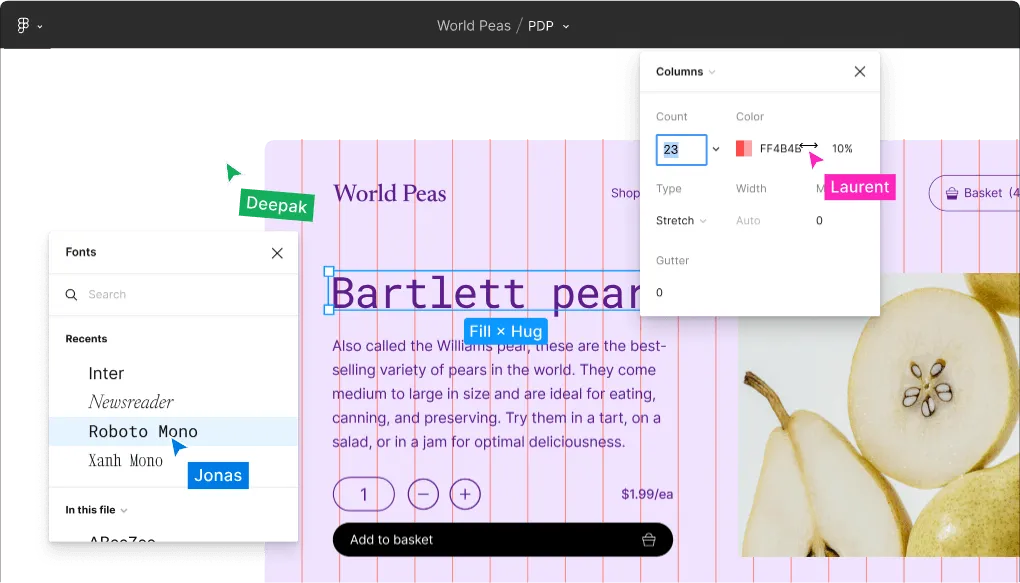Click the quantity field showing 1
The height and width of the screenshot is (583, 1020).
tap(364, 495)
